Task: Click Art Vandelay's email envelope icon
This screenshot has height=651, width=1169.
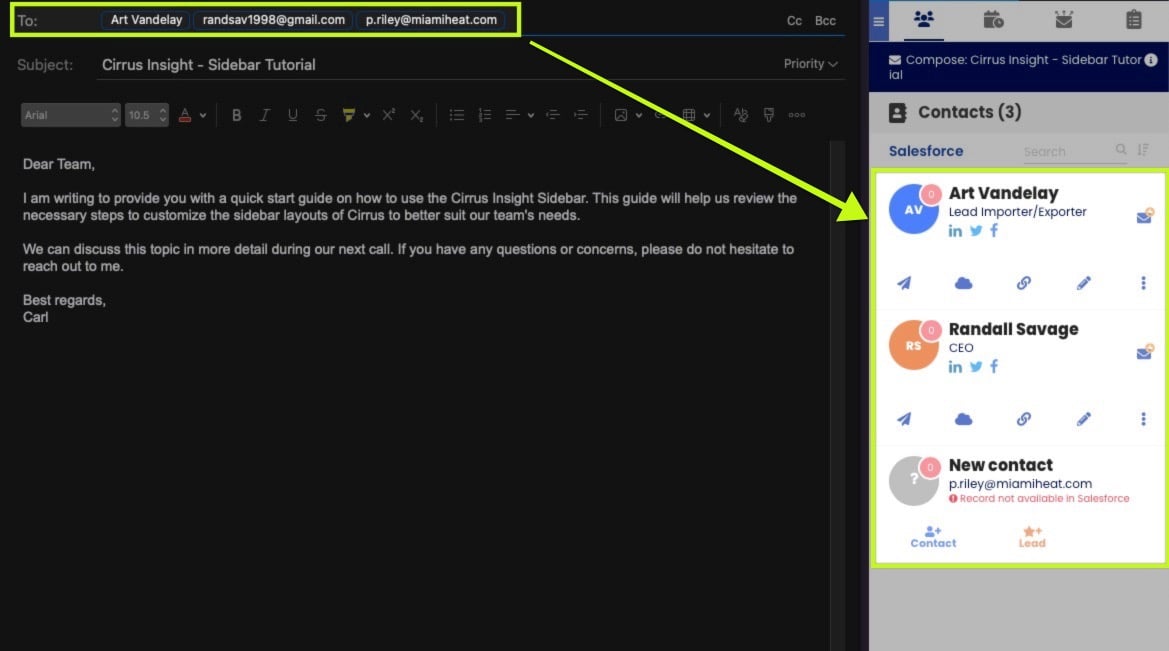Action: pos(1144,216)
